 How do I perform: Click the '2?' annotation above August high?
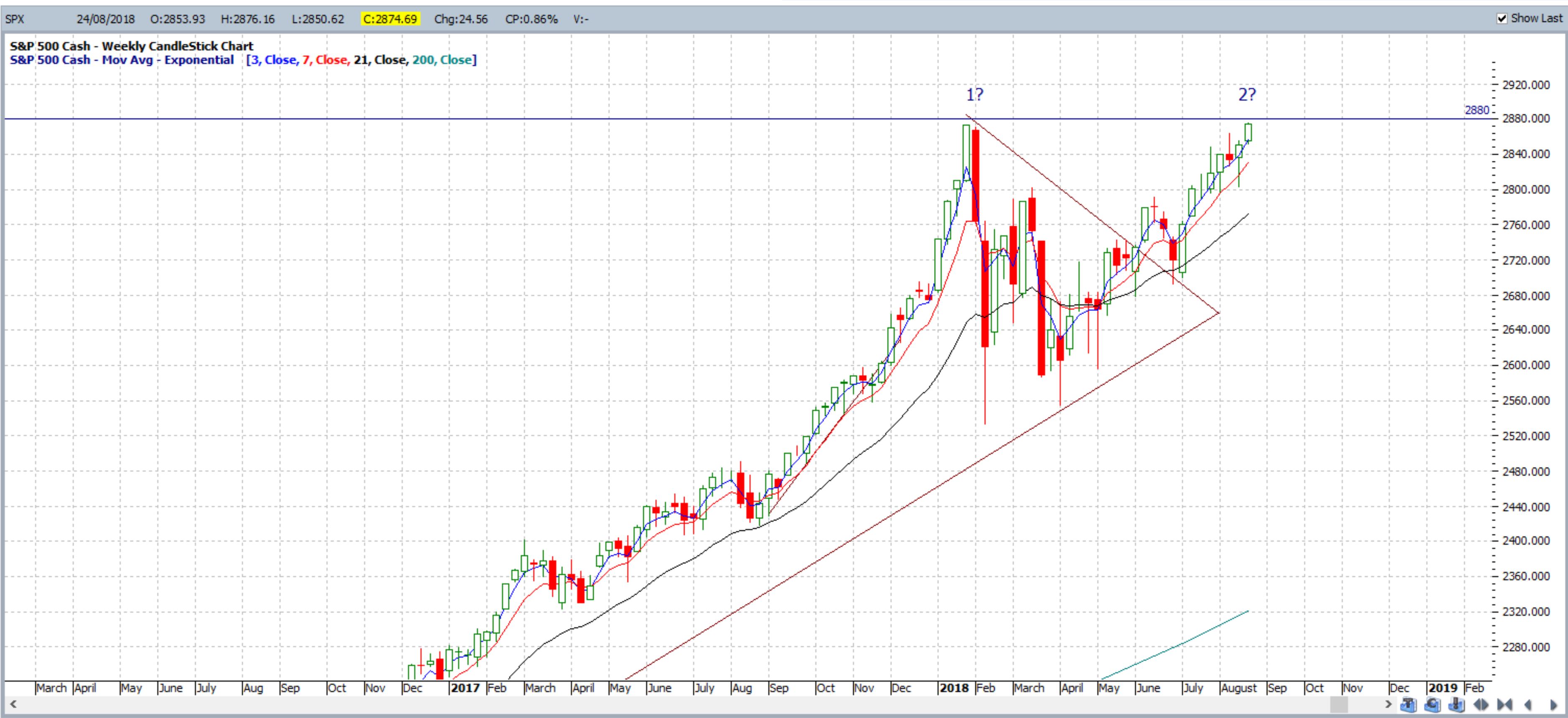click(x=1247, y=94)
